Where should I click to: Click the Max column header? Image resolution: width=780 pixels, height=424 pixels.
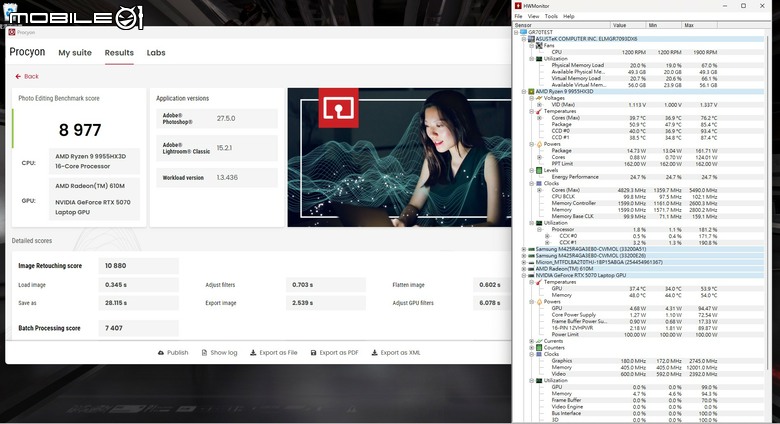tap(699, 25)
